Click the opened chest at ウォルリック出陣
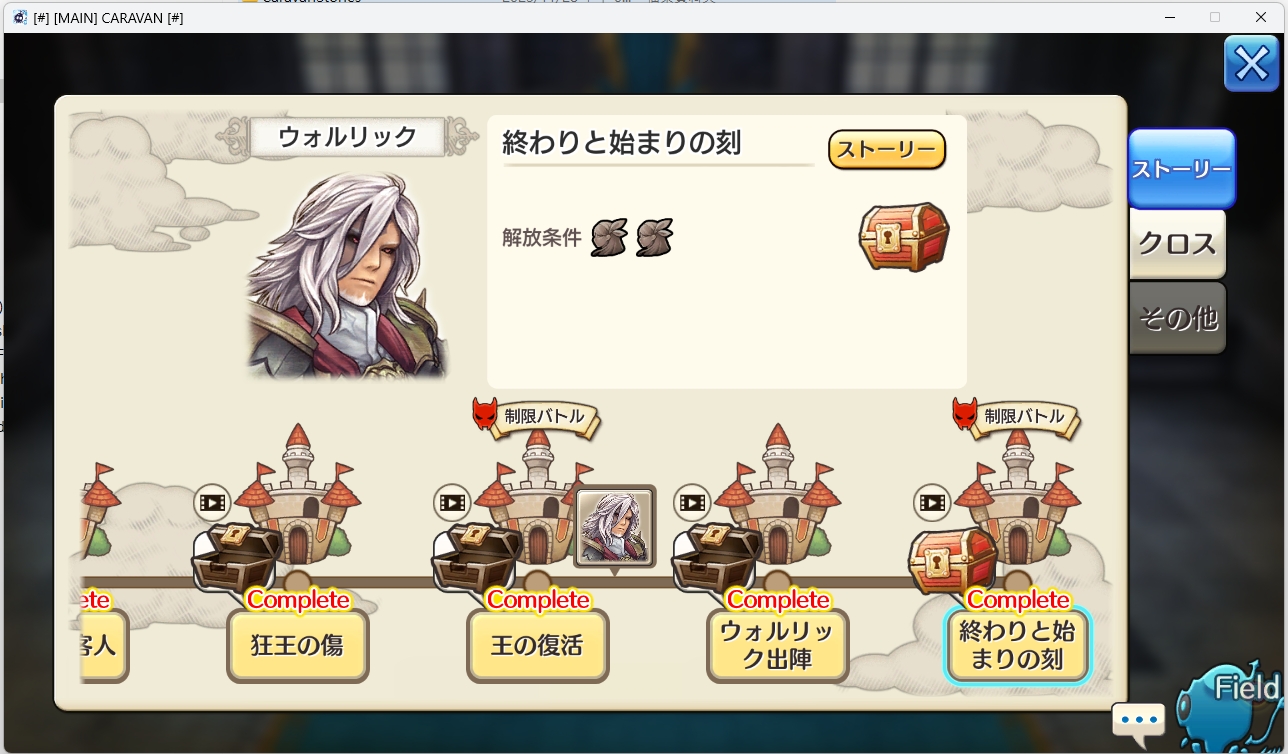This screenshot has height=754, width=1288. pyautogui.click(x=717, y=557)
